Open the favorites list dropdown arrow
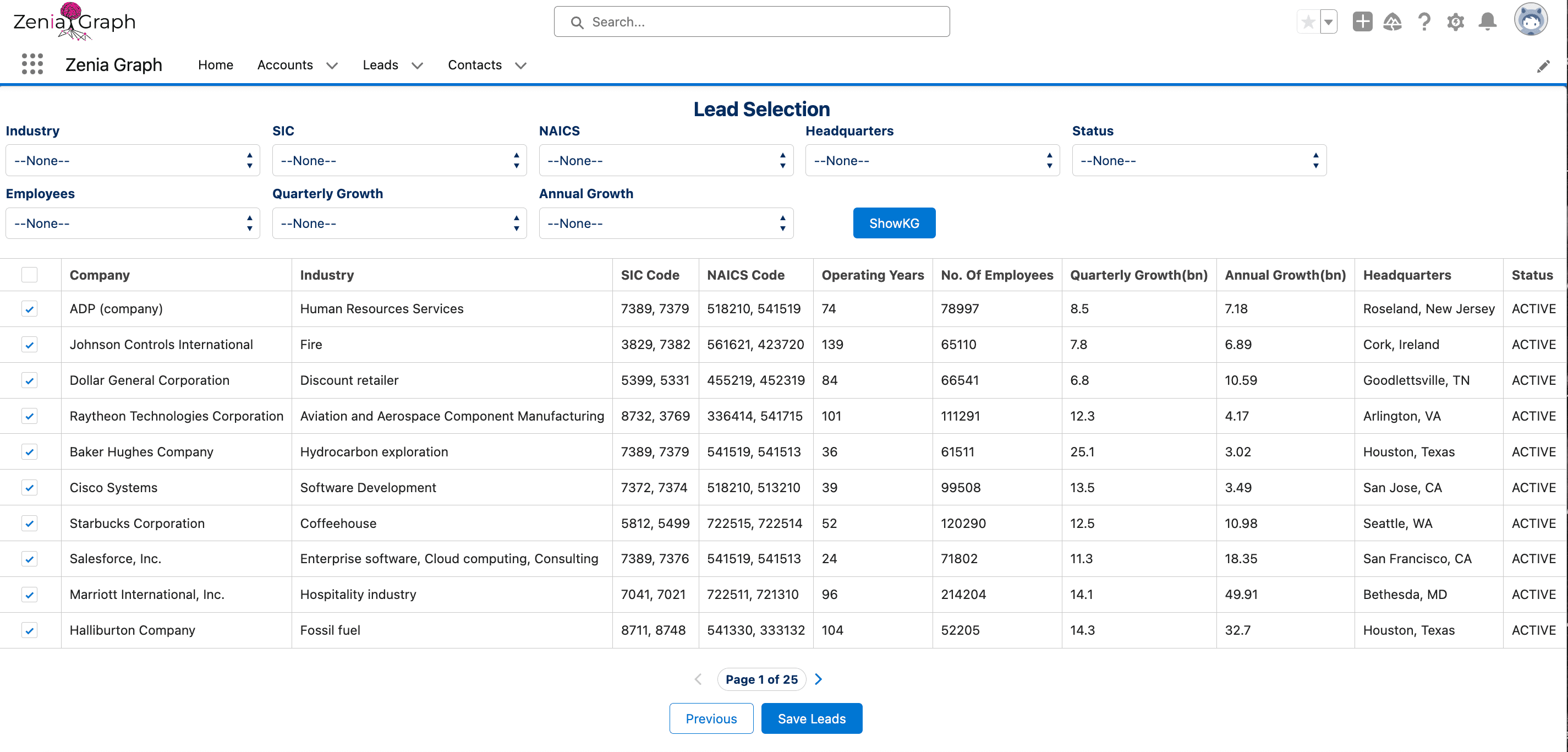 1329,23
